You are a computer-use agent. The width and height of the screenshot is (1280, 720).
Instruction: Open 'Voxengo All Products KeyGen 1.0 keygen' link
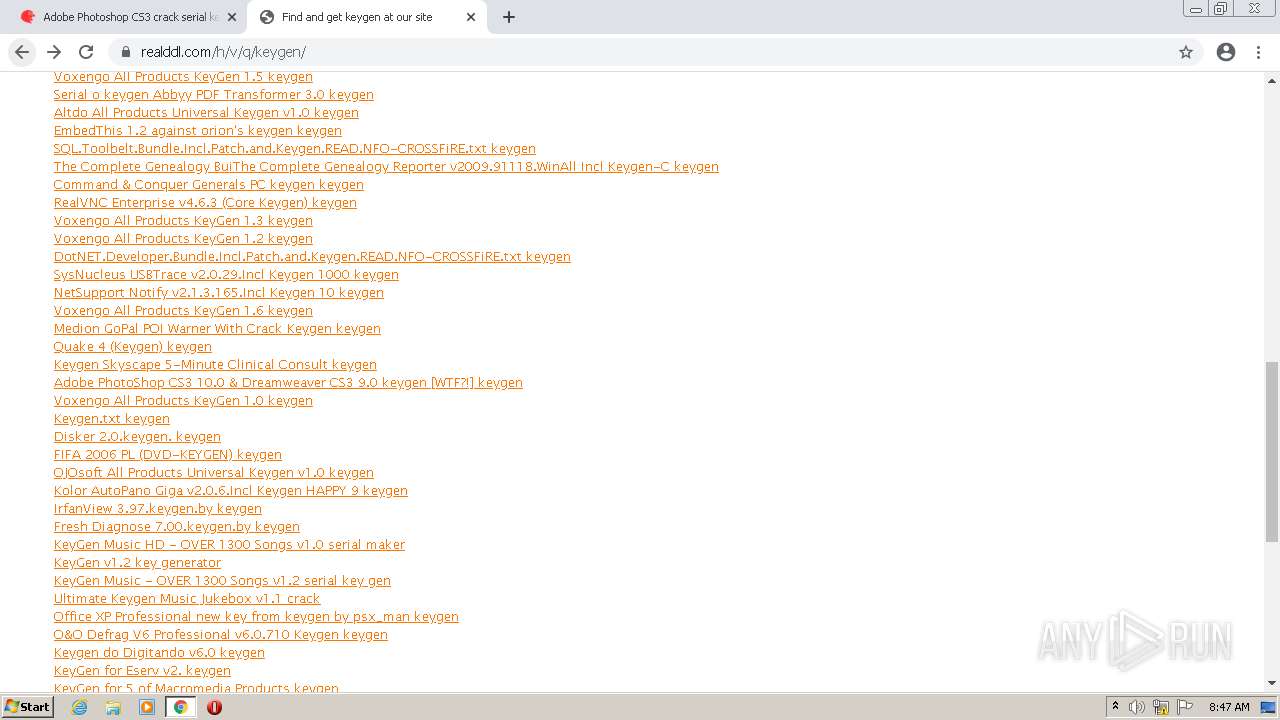[183, 401]
